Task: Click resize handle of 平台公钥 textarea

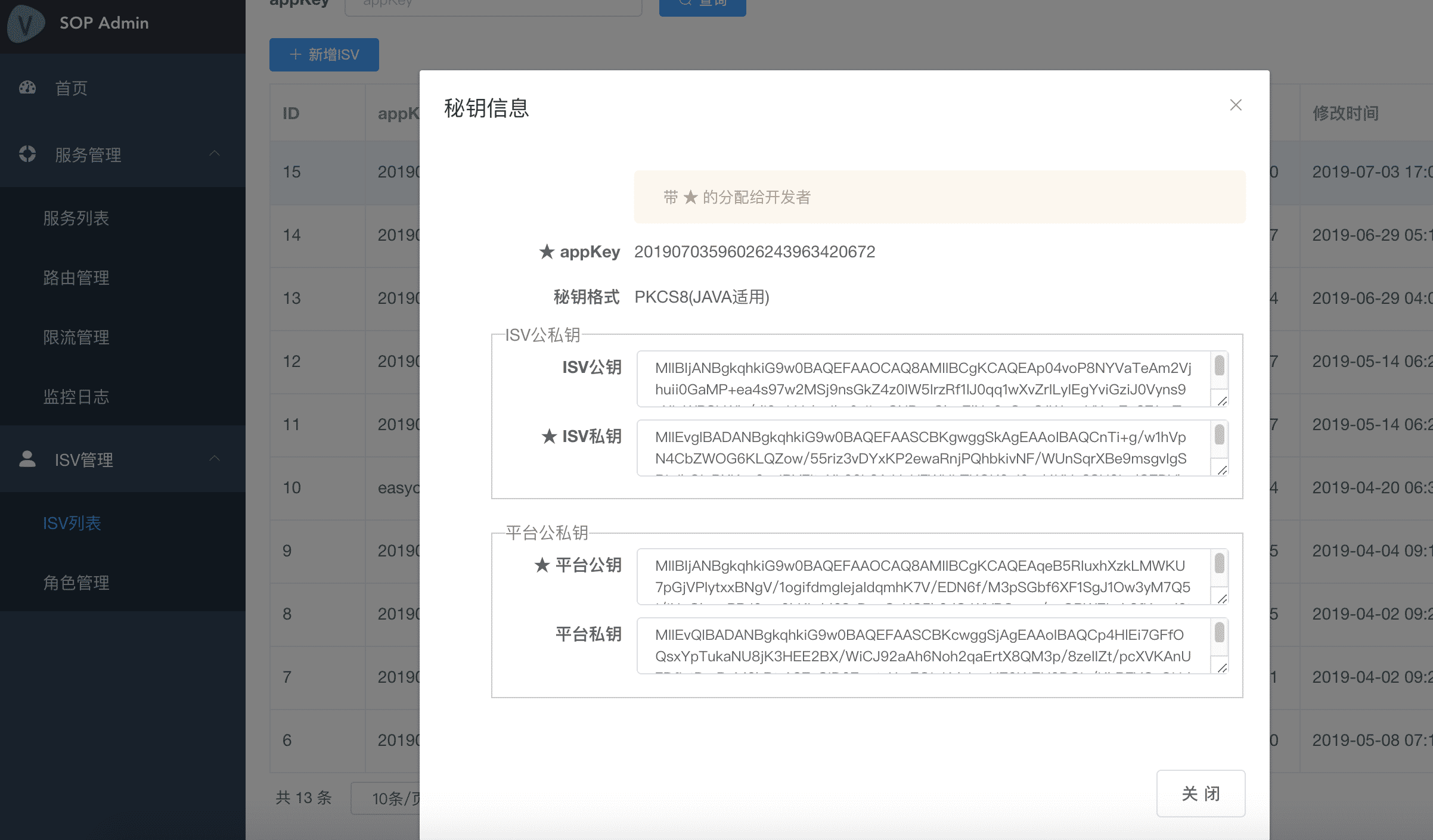Action: (x=1221, y=599)
